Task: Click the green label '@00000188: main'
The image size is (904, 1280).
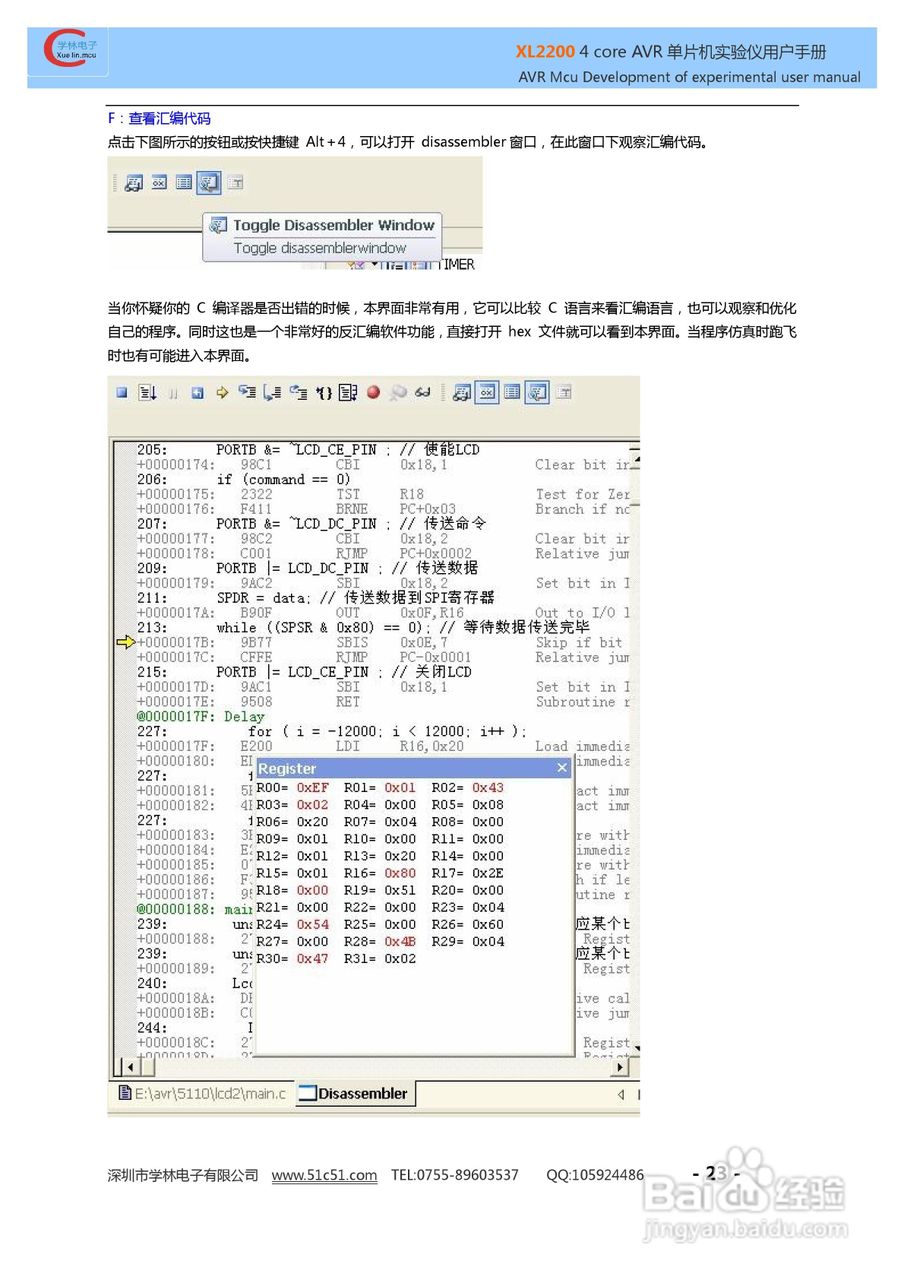Action: [x=195, y=909]
